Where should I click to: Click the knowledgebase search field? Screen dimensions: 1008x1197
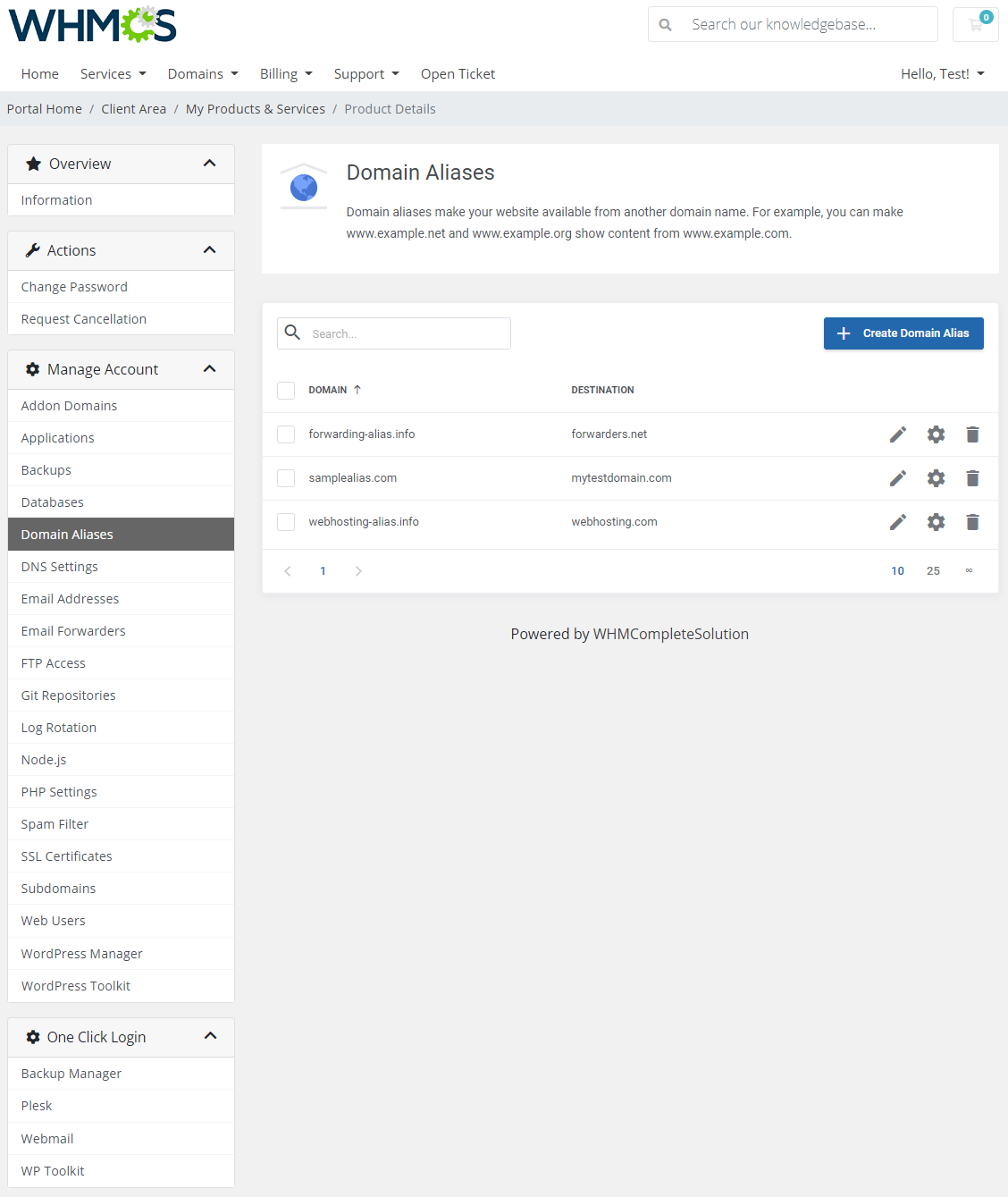point(804,24)
